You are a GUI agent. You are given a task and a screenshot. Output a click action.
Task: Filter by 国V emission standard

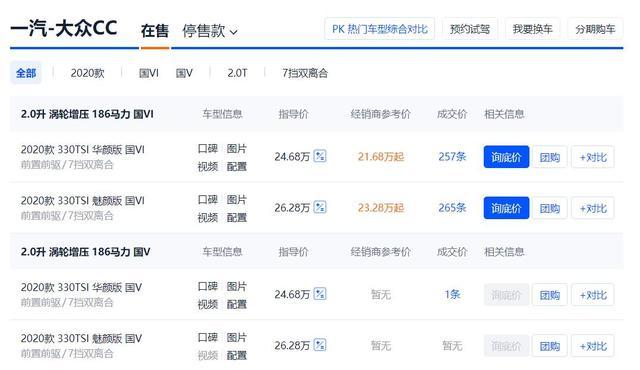tap(184, 73)
